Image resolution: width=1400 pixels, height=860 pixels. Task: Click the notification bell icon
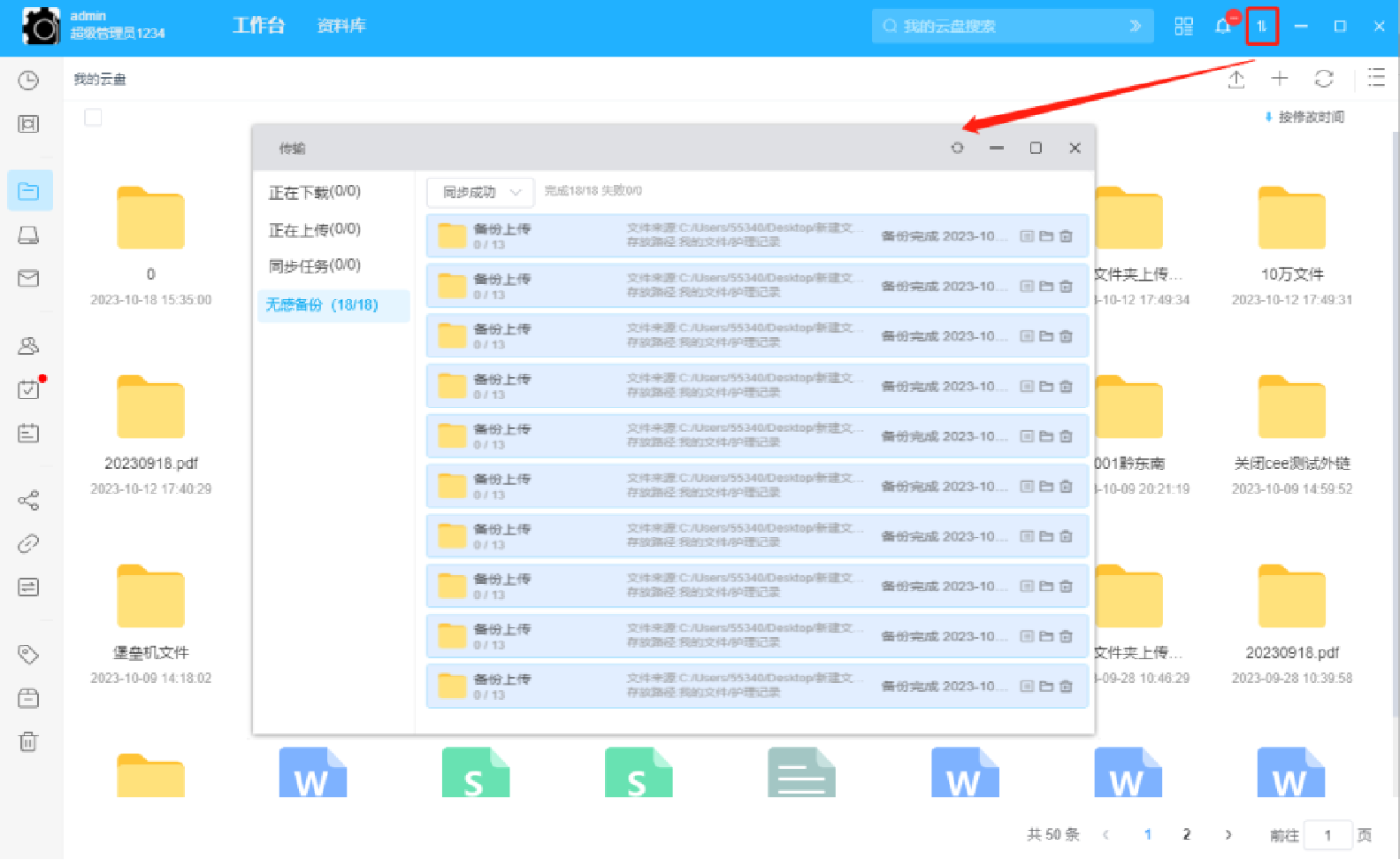pyautogui.click(x=1223, y=27)
